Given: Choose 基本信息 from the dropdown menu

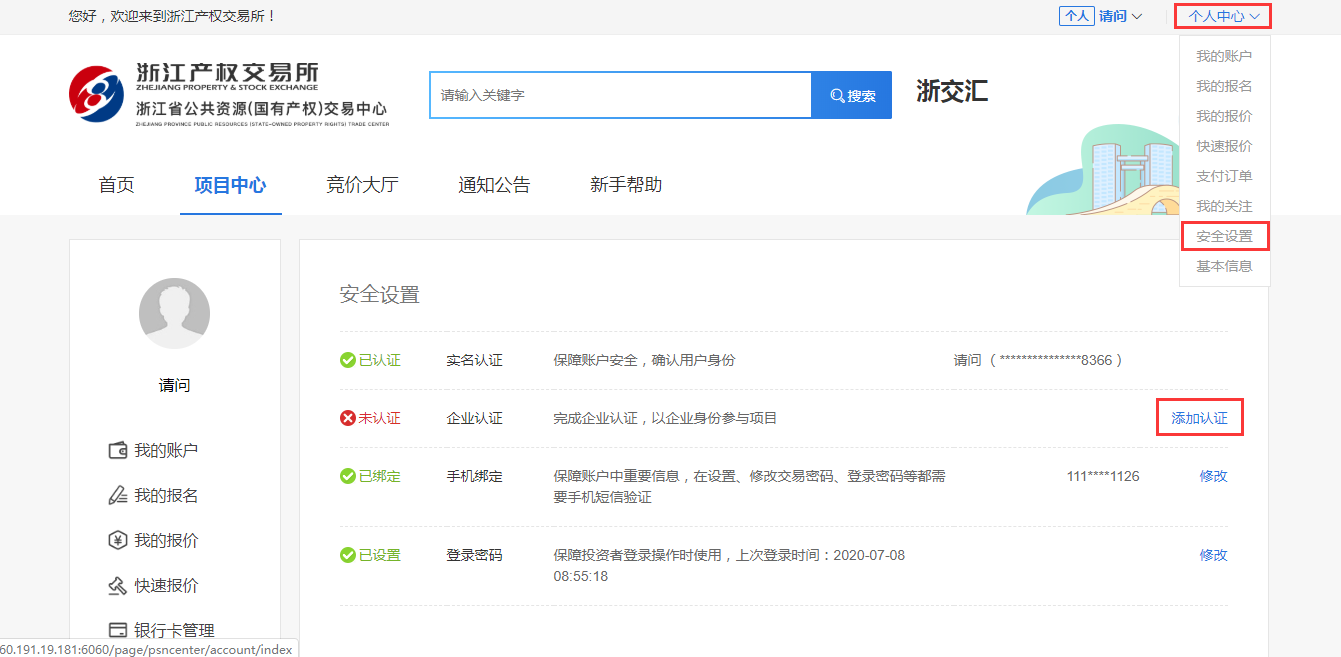Looking at the screenshot, I should (1224, 266).
